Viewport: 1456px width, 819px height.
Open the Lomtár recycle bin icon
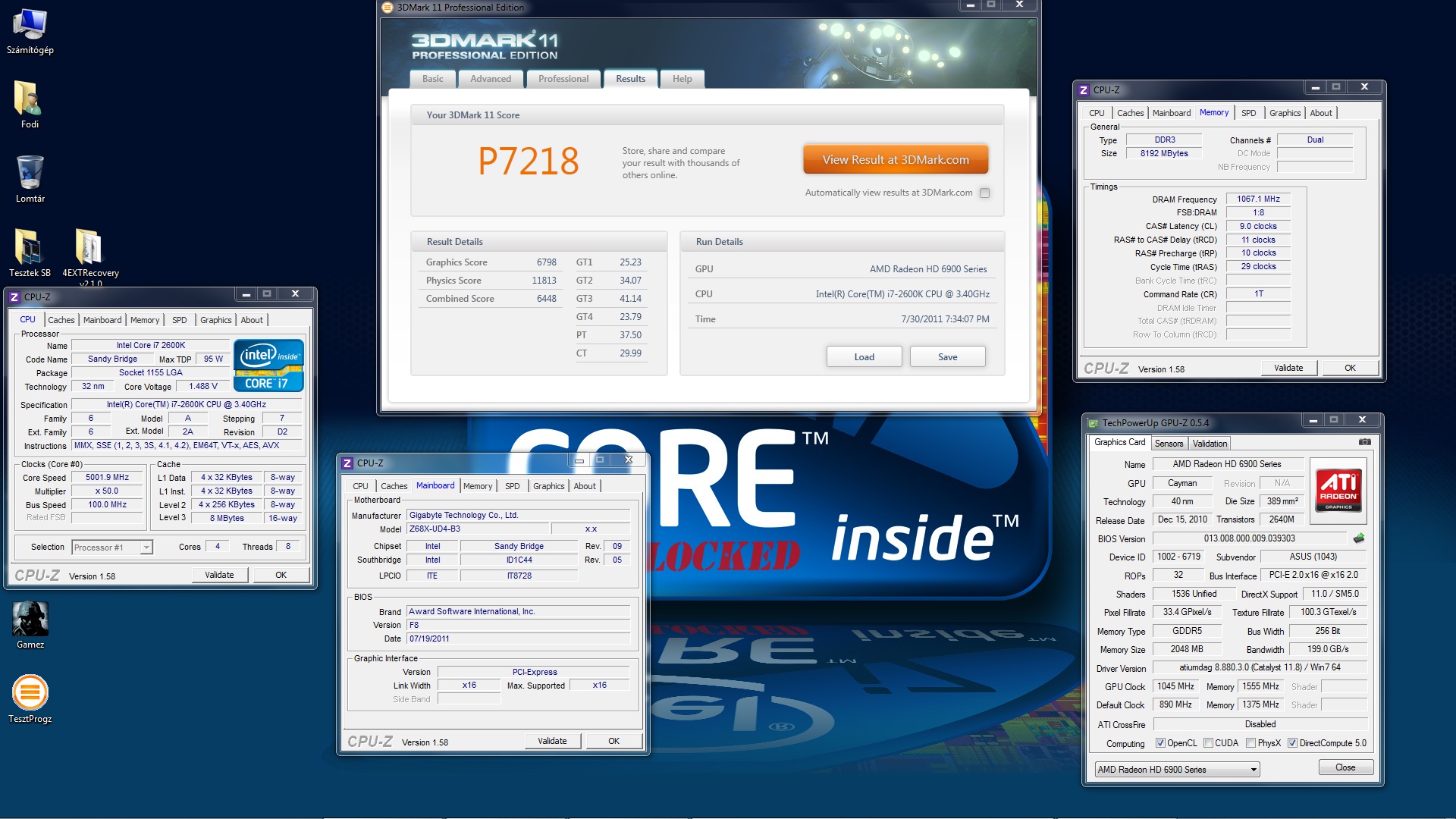point(30,173)
